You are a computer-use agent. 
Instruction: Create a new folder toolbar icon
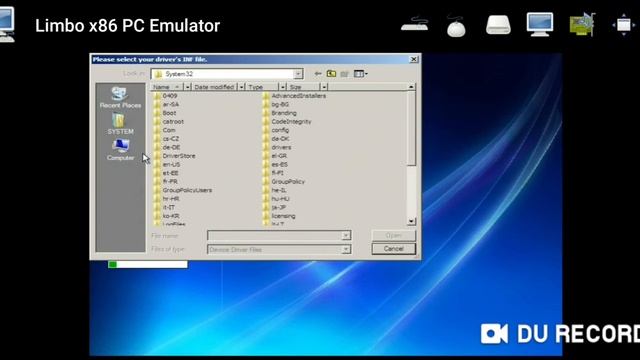pyautogui.click(x=344, y=74)
